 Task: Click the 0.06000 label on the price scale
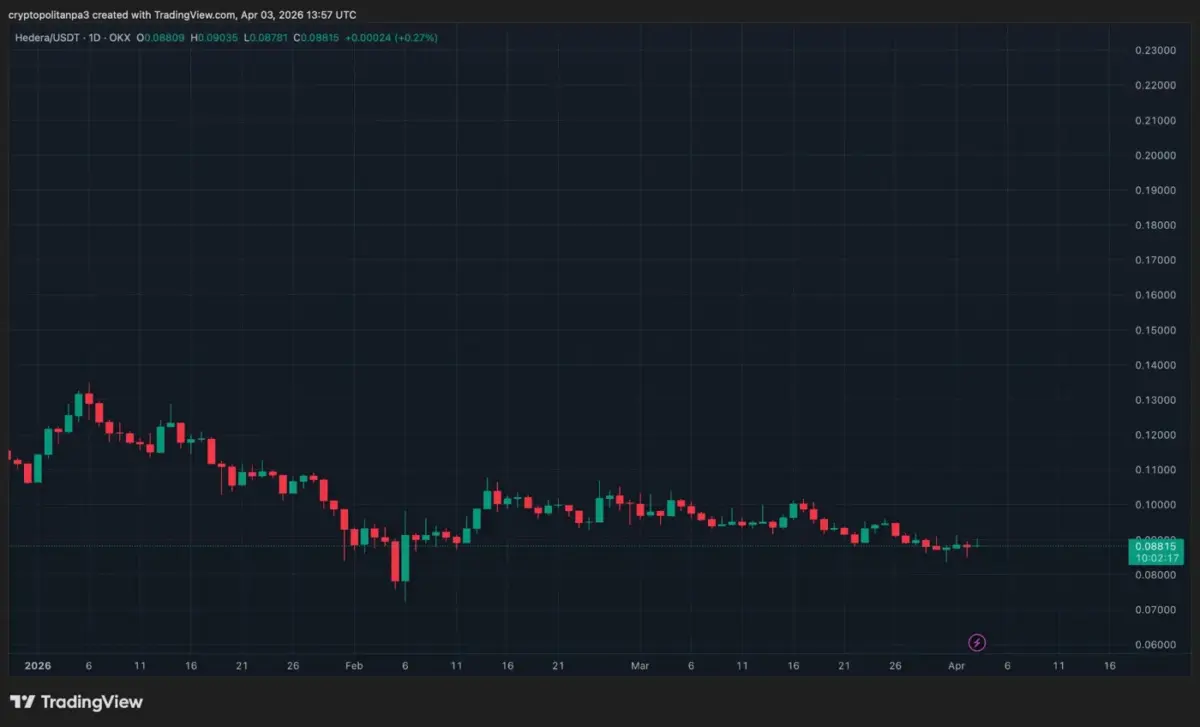click(1156, 644)
